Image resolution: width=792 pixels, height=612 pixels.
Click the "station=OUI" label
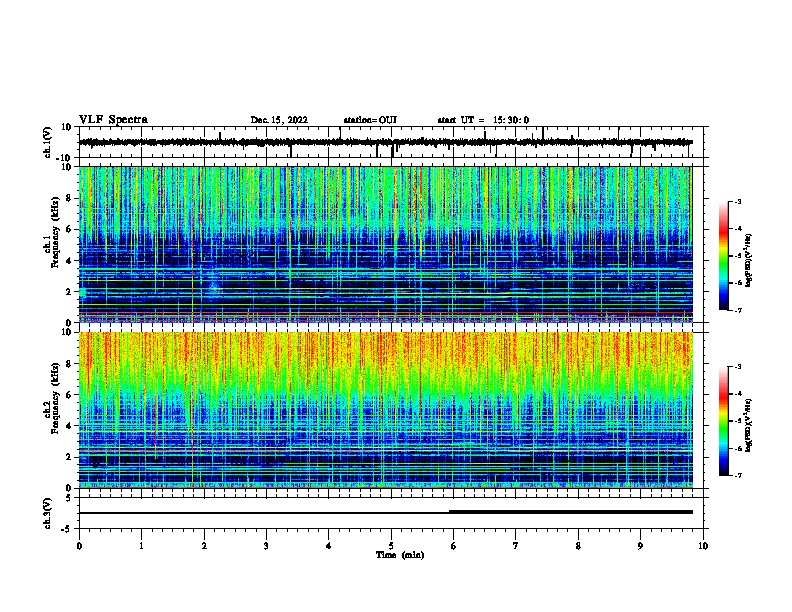pyautogui.click(x=370, y=120)
